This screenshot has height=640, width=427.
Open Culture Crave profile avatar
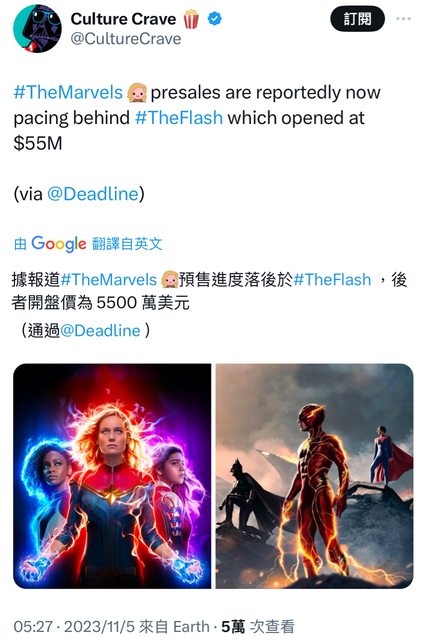(x=37, y=29)
